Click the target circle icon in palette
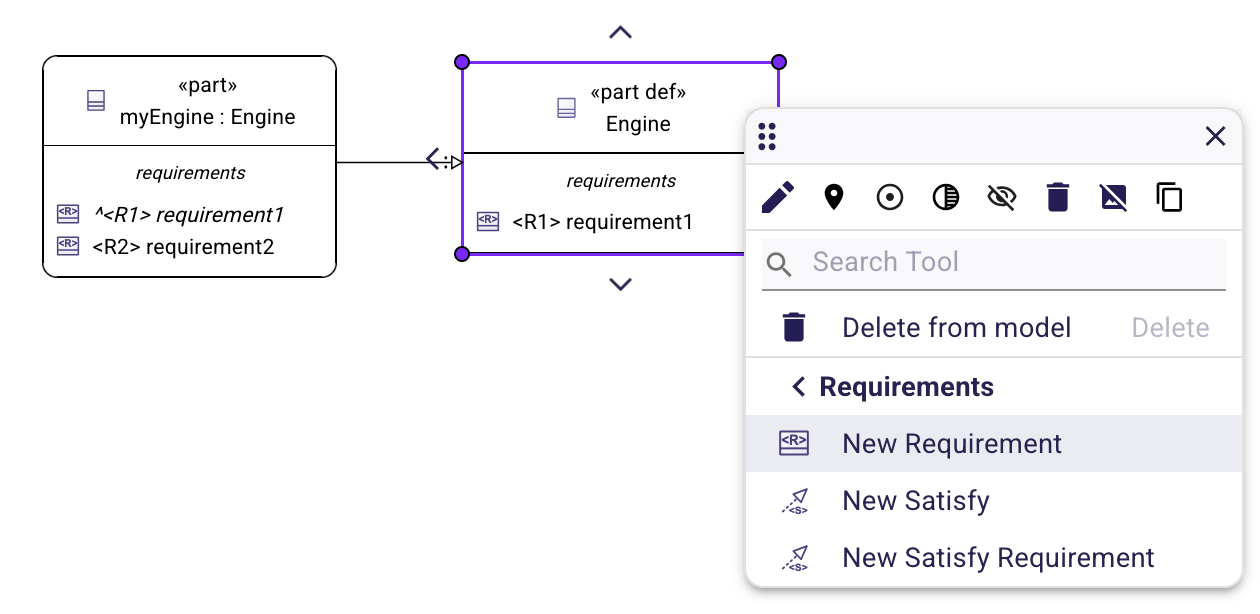Image resolution: width=1260 pixels, height=614 pixels. (x=890, y=197)
